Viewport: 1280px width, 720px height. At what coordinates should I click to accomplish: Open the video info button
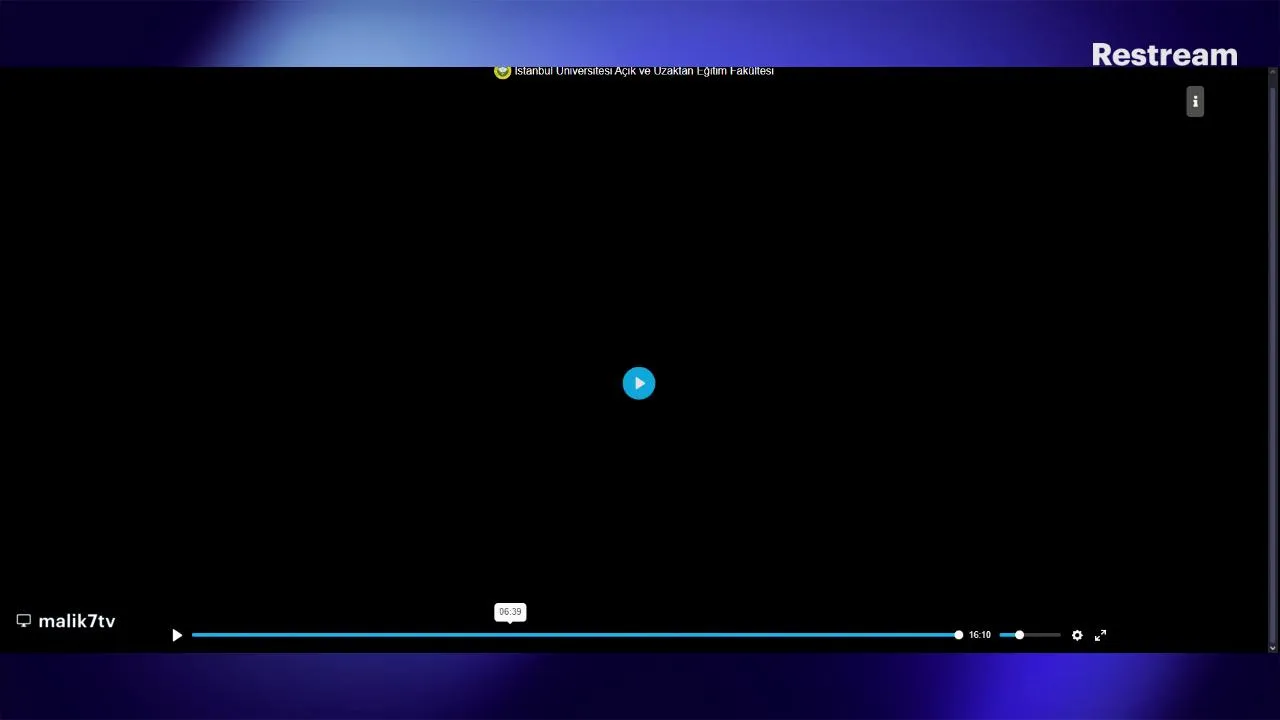[1195, 101]
